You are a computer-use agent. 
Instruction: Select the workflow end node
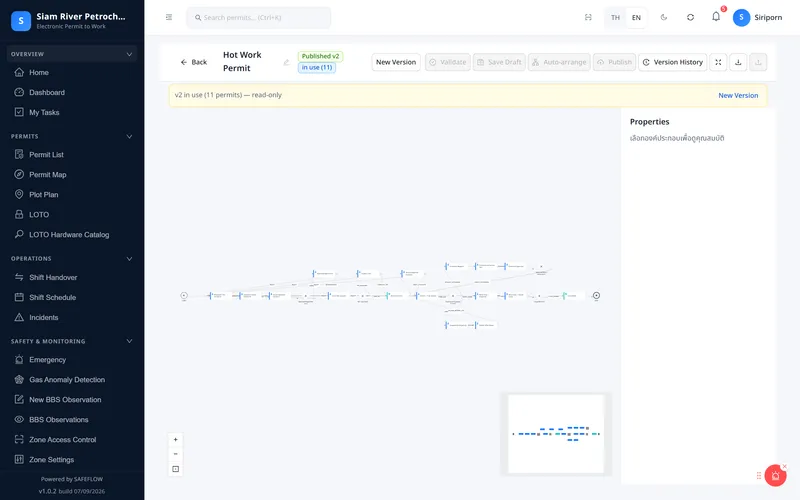coord(596,295)
